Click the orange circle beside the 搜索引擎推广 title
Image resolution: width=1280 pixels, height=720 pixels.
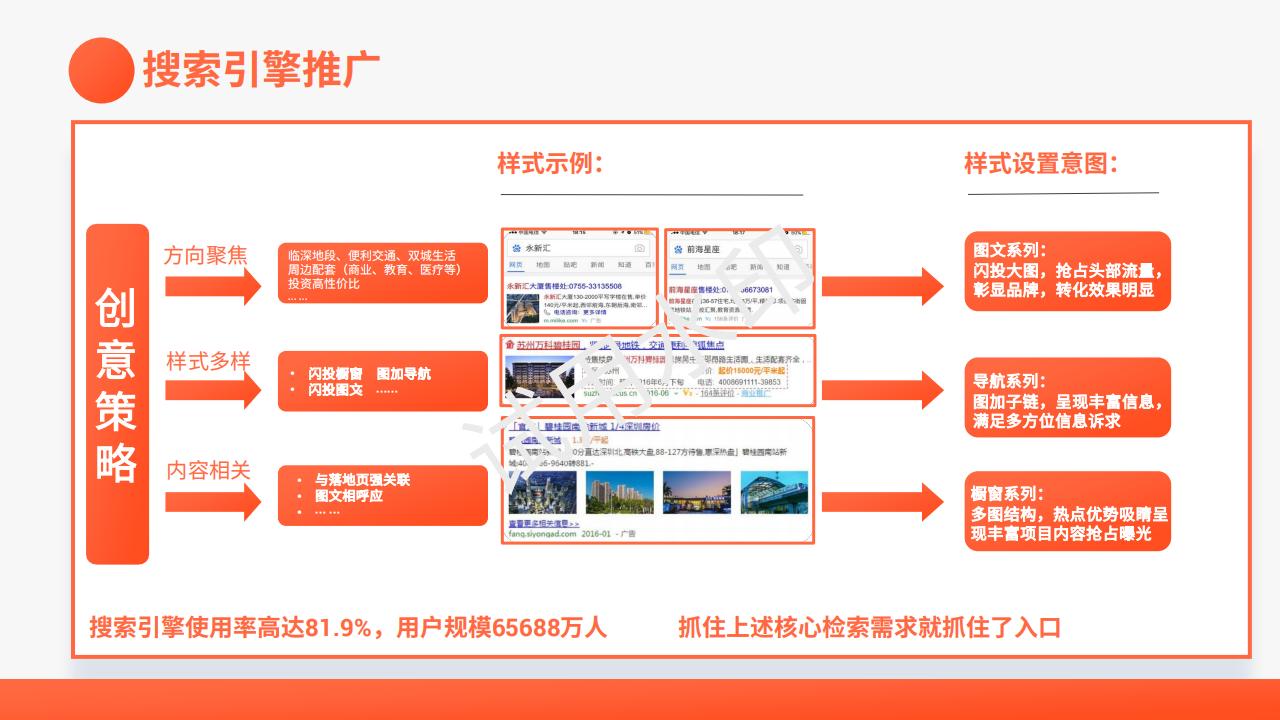(101, 70)
